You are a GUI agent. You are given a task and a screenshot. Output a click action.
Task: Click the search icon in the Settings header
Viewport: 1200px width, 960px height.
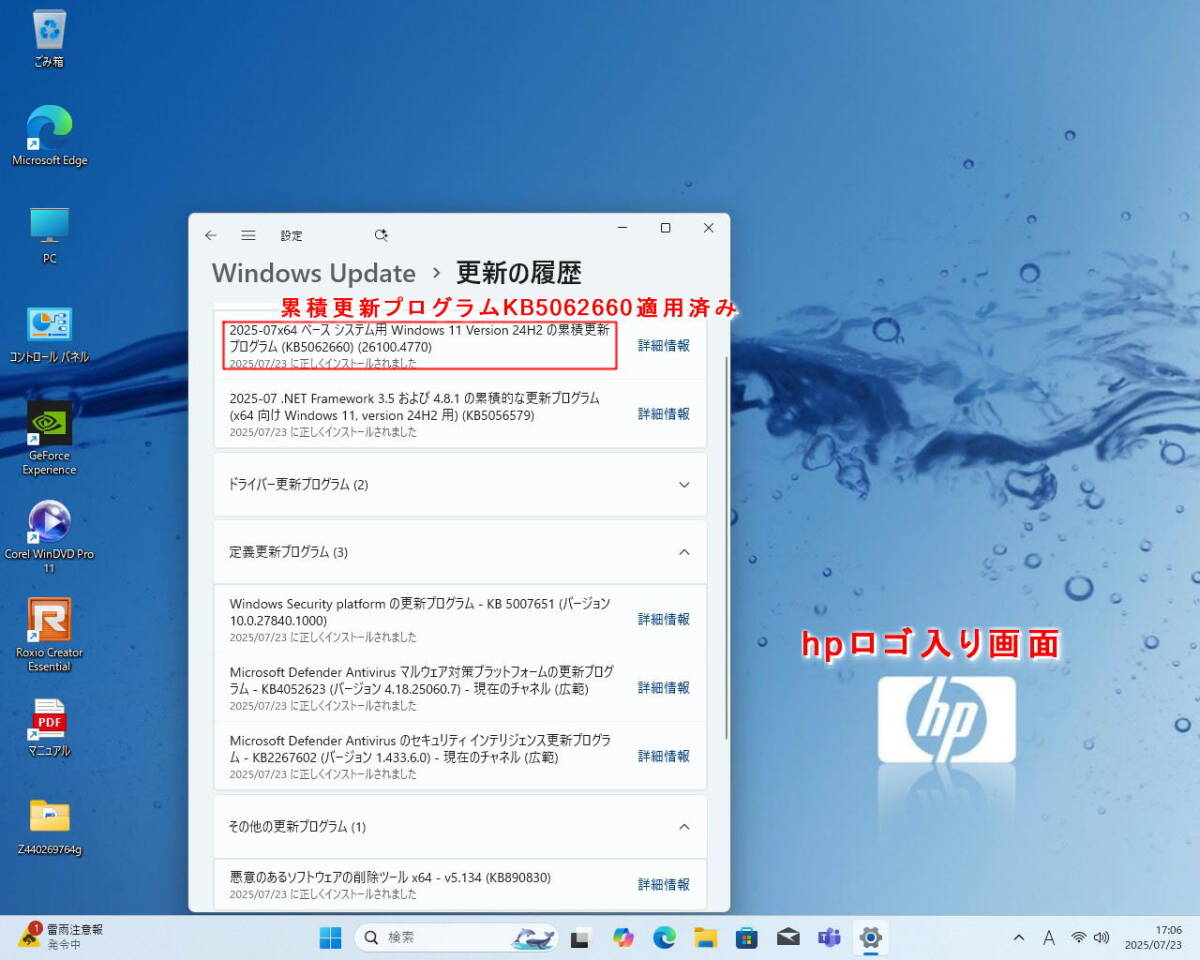(381, 235)
